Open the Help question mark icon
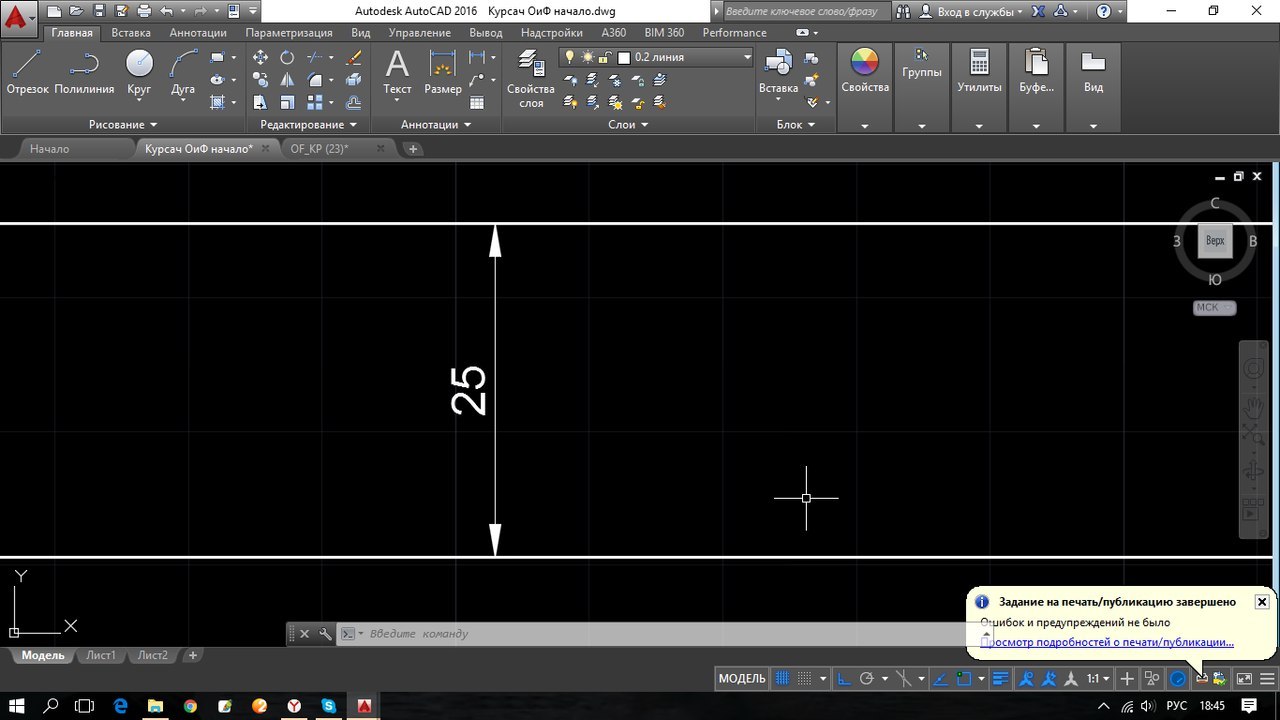This screenshot has height=720, width=1280. click(x=1103, y=12)
